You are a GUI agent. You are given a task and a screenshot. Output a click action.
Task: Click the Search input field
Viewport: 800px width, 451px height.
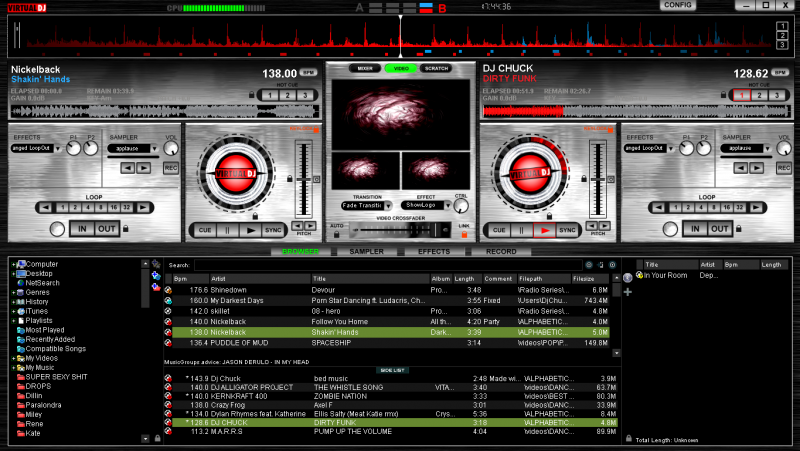[x=388, y=265]
